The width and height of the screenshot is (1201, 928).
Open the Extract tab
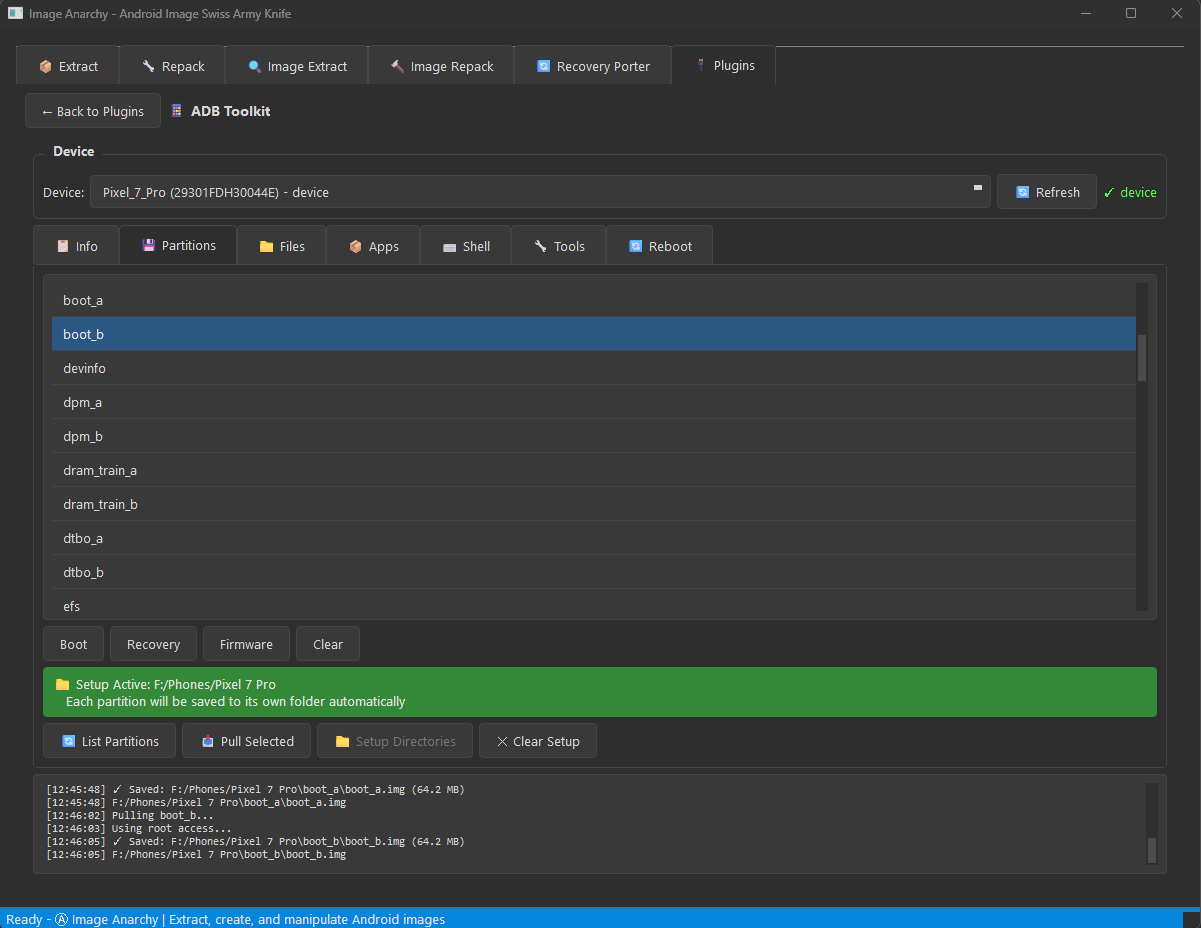68,66
